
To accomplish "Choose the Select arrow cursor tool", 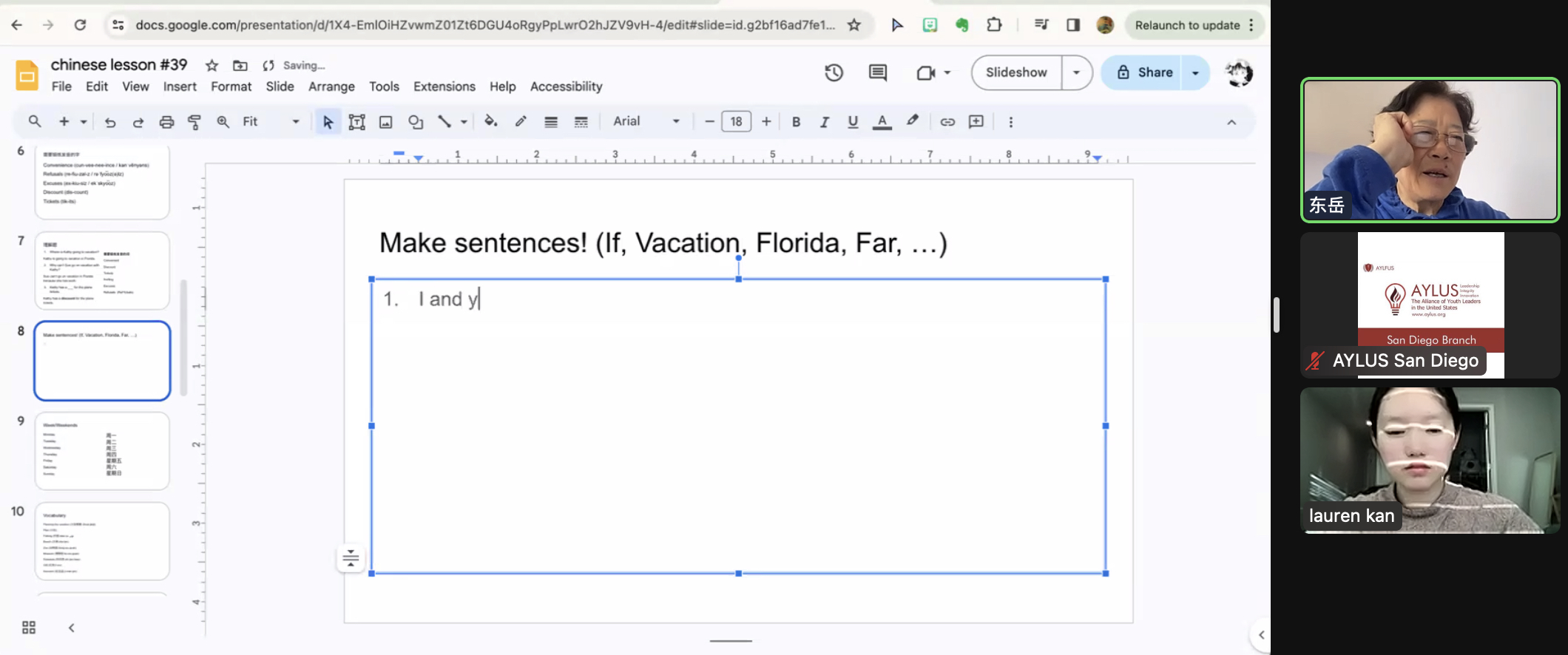I will point(328,121).
